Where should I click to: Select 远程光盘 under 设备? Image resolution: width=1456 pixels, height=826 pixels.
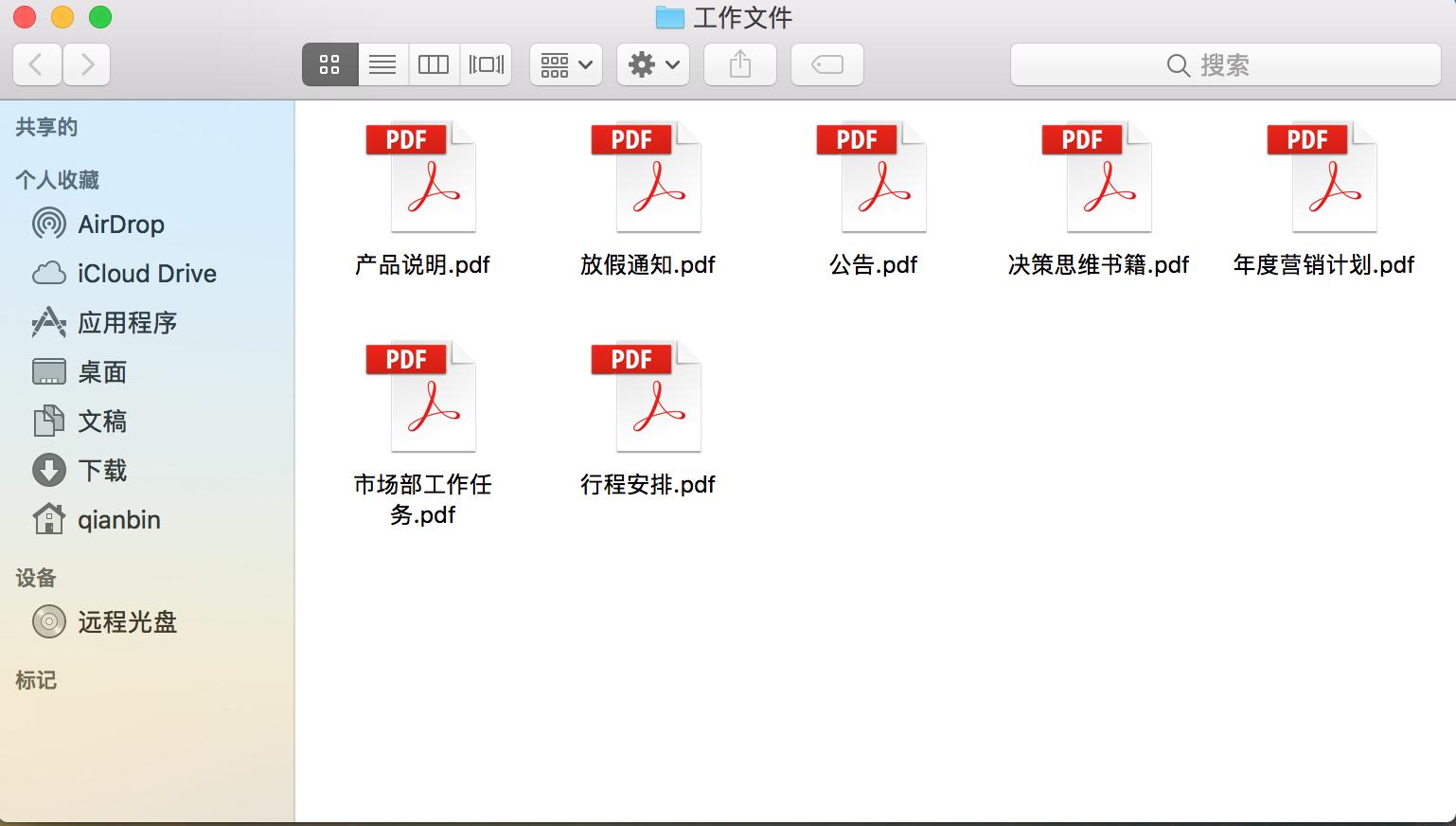(126, 621)
